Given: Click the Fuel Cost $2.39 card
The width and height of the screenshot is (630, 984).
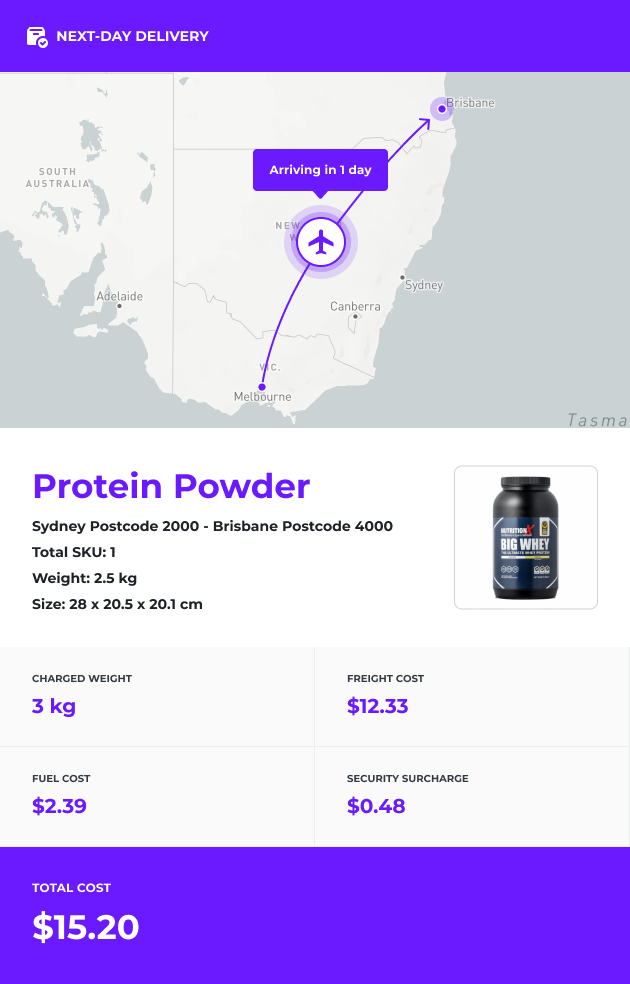Looking at the screenshot, I should pyautogui.click(x=157, y=797).
